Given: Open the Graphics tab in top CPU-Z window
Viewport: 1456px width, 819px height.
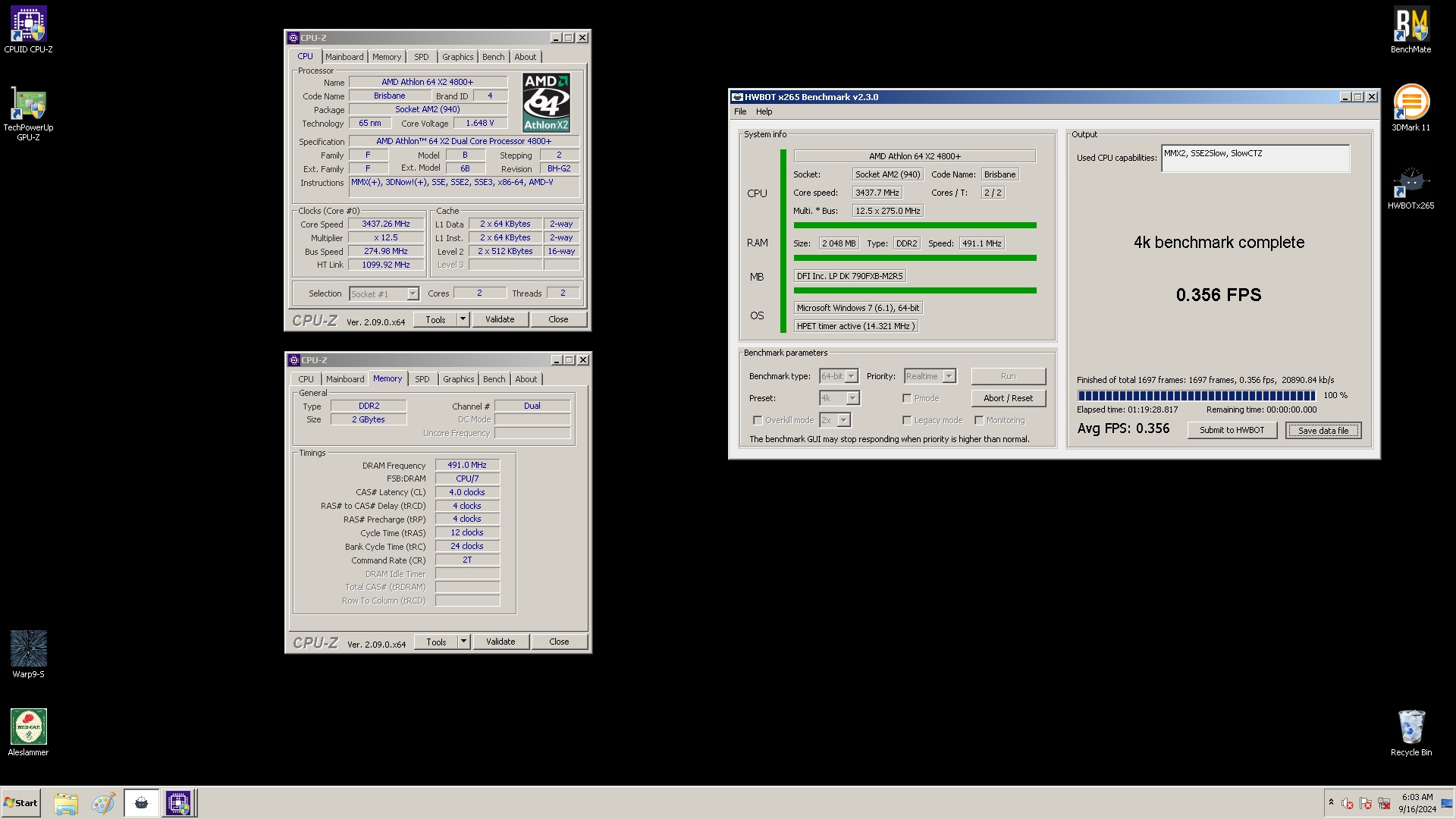Looking at the screenshot, I should (x=458, y=57).
